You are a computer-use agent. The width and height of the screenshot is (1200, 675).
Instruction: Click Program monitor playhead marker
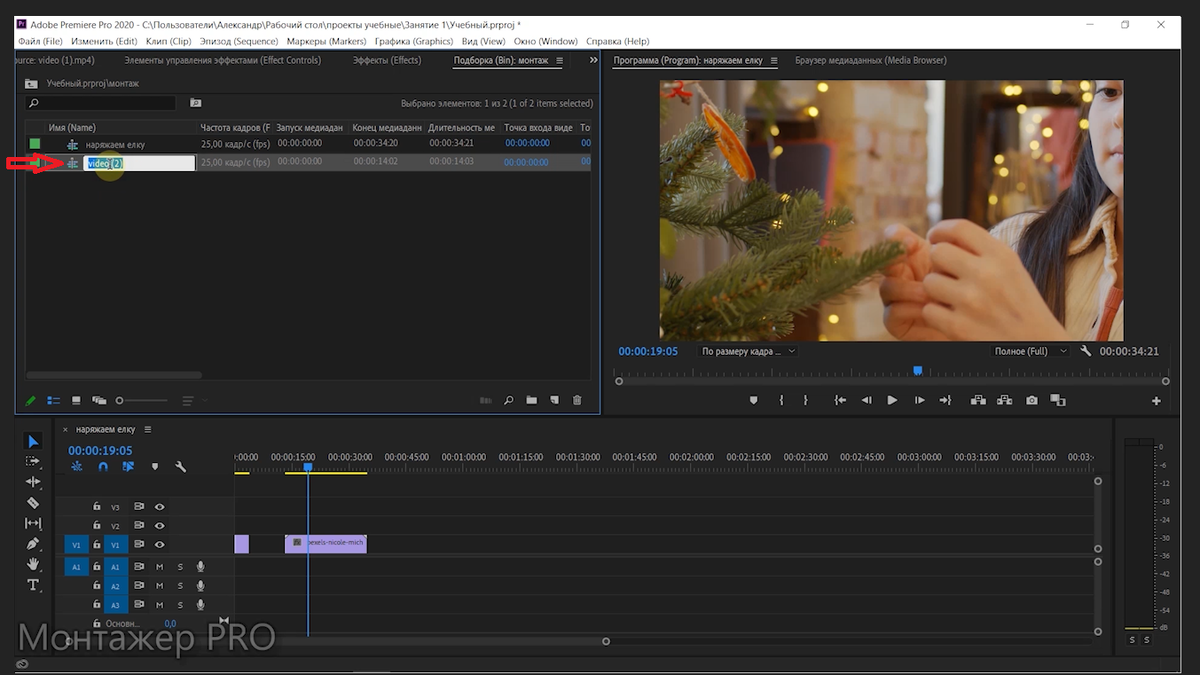click(x=917, y=371)
